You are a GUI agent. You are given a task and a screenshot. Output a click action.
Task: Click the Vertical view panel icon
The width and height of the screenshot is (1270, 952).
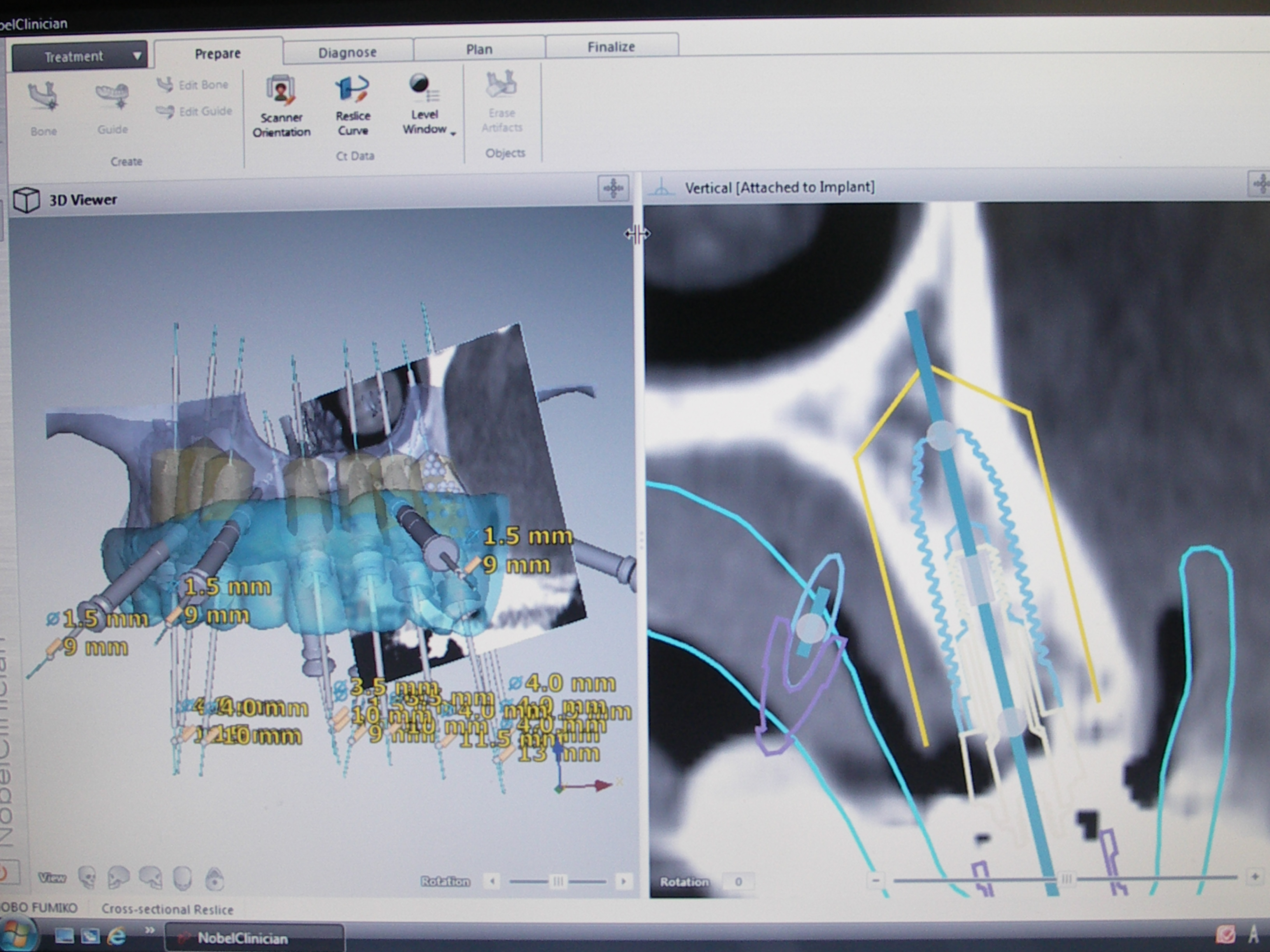(661, 187)
